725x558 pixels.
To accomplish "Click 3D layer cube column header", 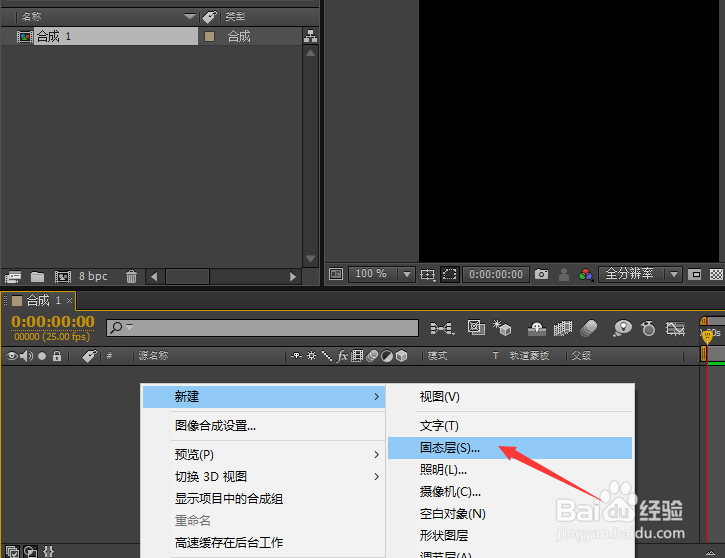I will pos(402,356).
